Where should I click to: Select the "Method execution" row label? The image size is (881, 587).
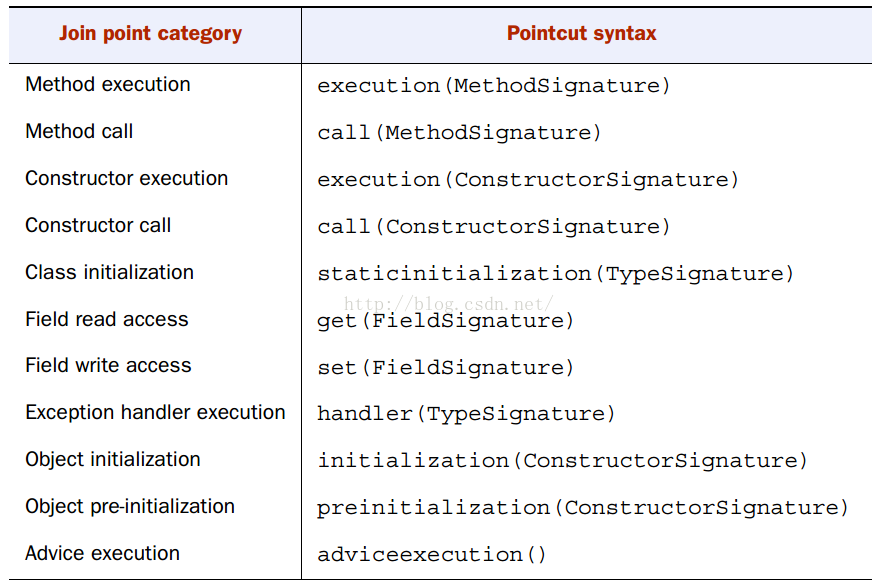(108, 85)
